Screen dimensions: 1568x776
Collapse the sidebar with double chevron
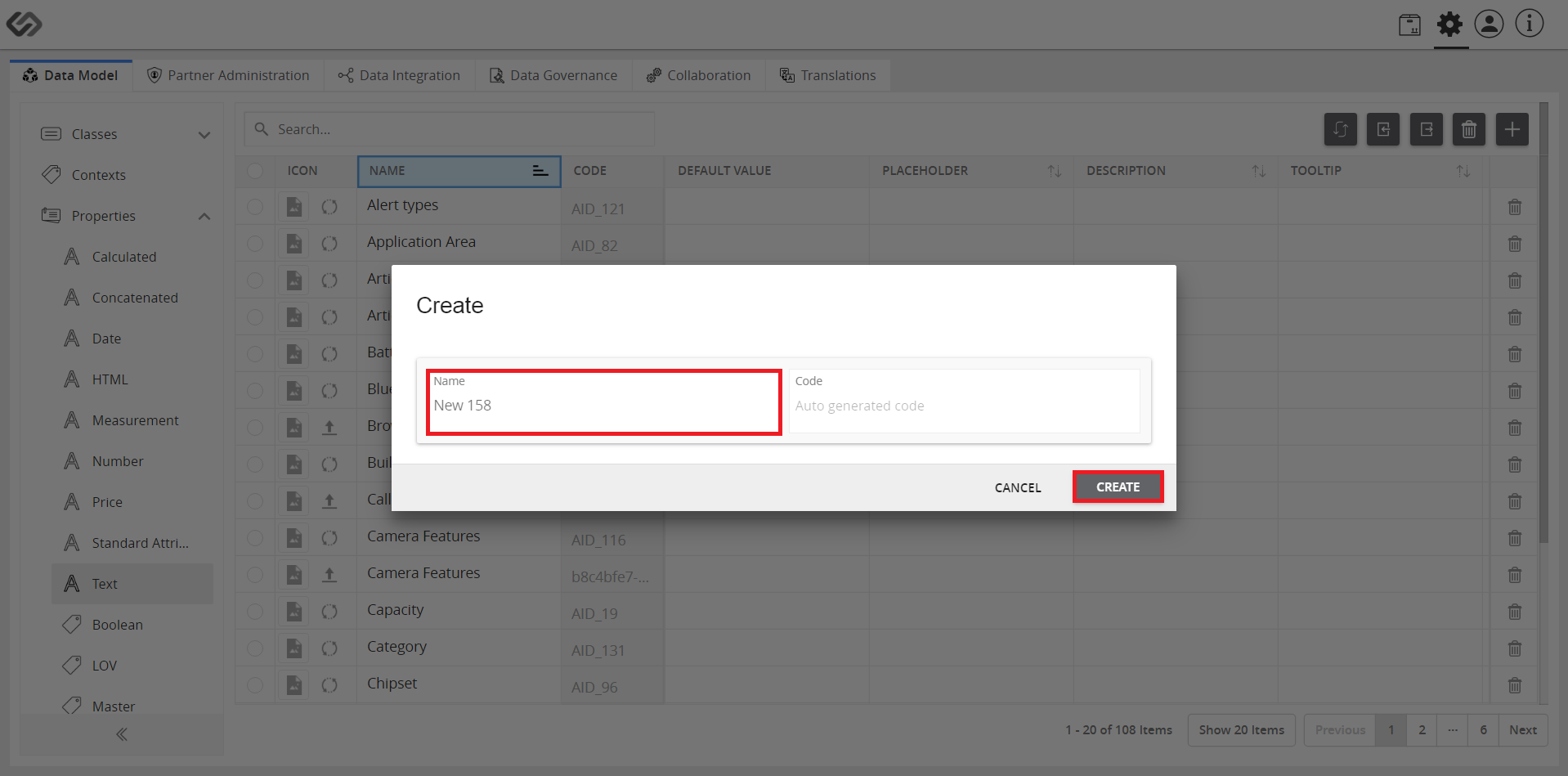pos(122,734)
